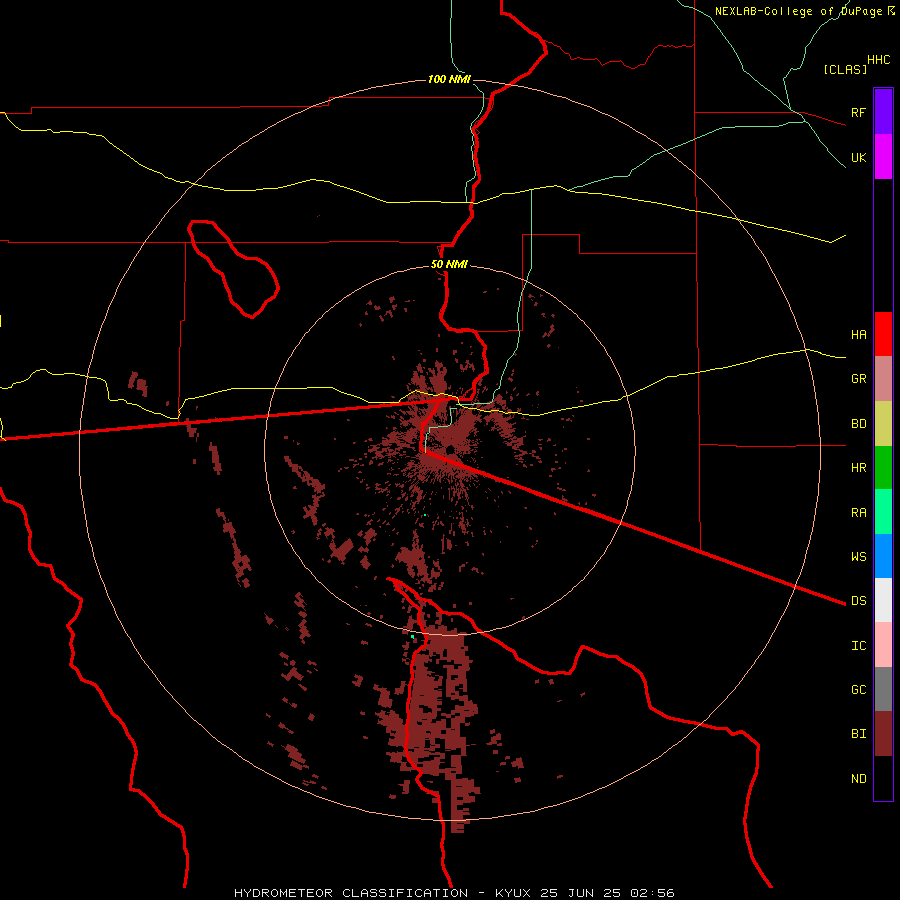900x900 pixels.
Task: Click the ND legend label
Action: [x=859, y=778]
